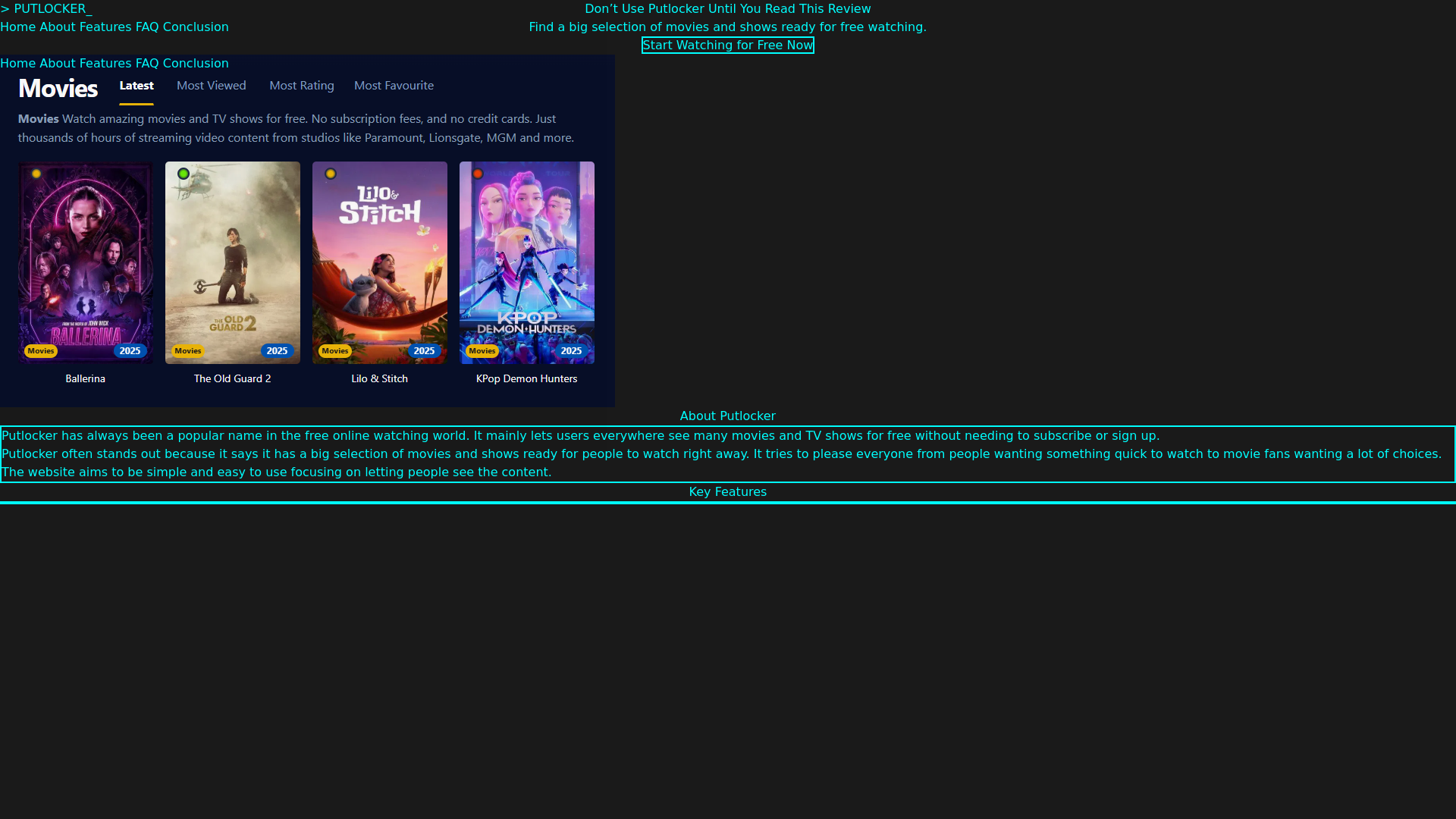Click the > PUTLOCKER_ site logo
Image resolution: width=1456 pixels, height=819 pixels.
click(x=46, y=9)
